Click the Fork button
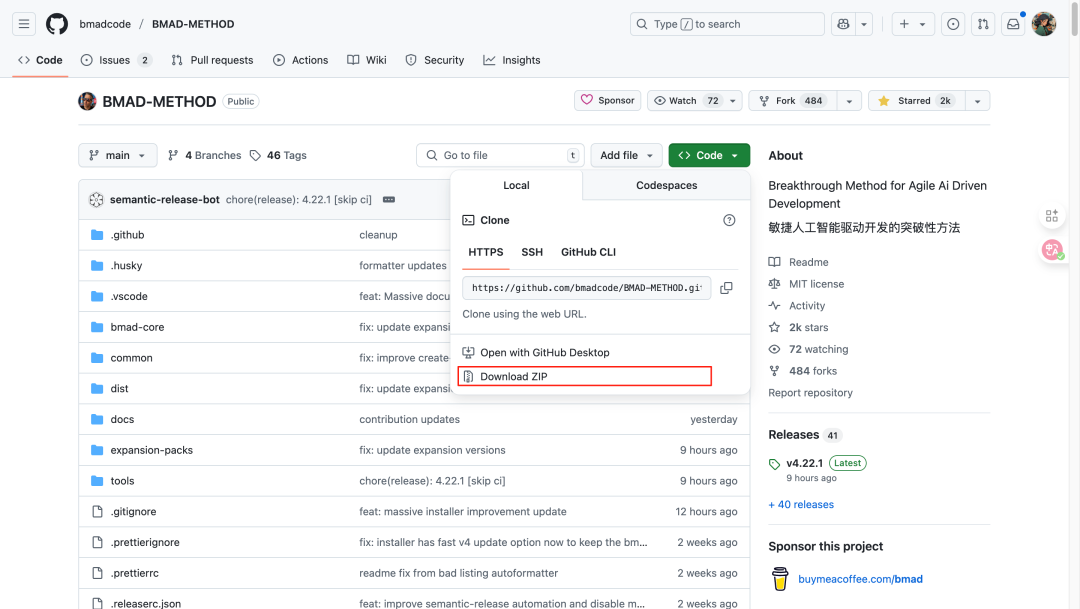Screen dimensions: 1080x609 [793, 101]
